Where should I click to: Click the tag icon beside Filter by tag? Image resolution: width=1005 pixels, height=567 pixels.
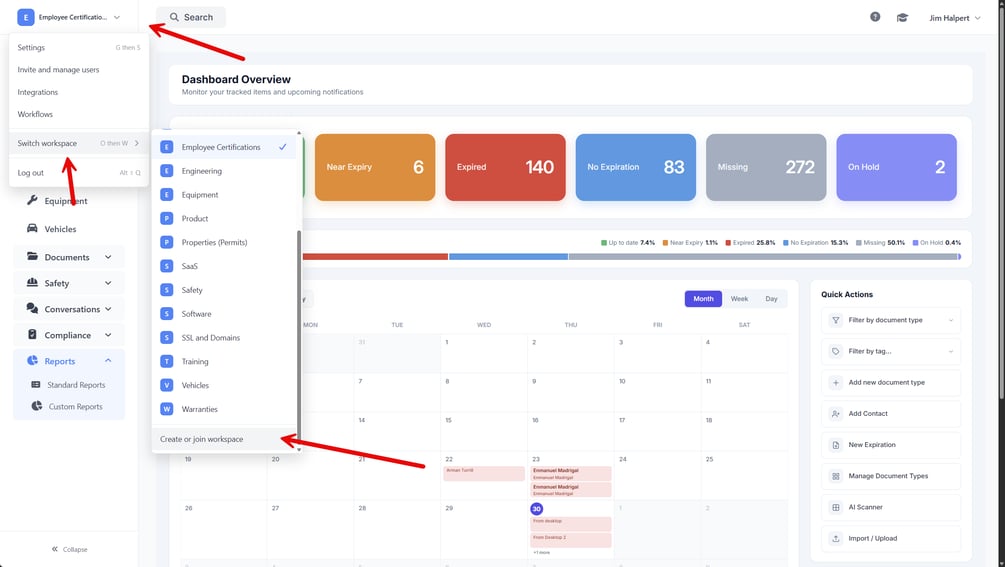pos(836,351)
